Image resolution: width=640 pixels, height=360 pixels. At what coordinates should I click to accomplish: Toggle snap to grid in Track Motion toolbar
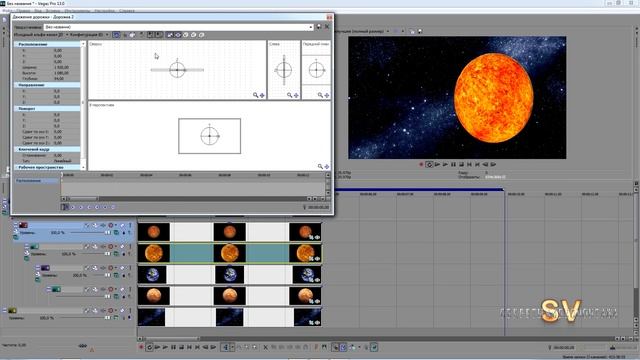pos(125,35)
